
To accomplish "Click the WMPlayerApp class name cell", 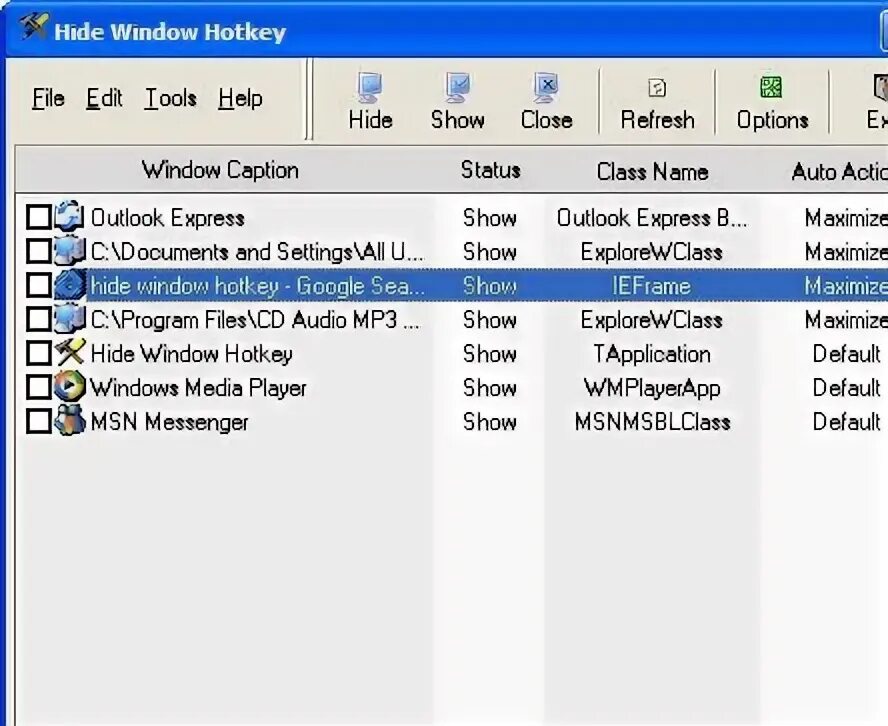I will (652, 388).
